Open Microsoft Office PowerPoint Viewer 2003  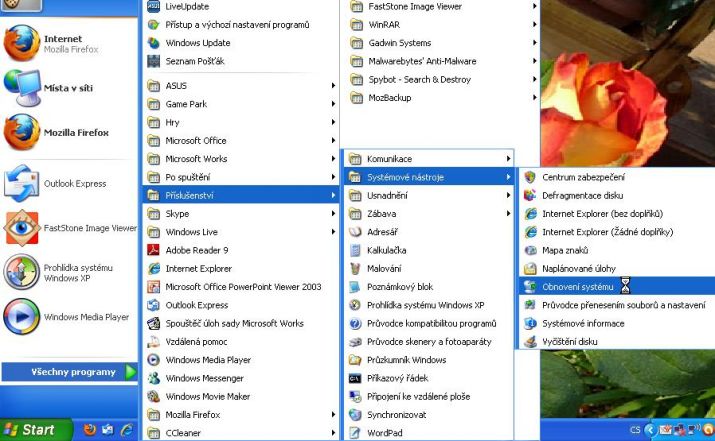[241, 287]
